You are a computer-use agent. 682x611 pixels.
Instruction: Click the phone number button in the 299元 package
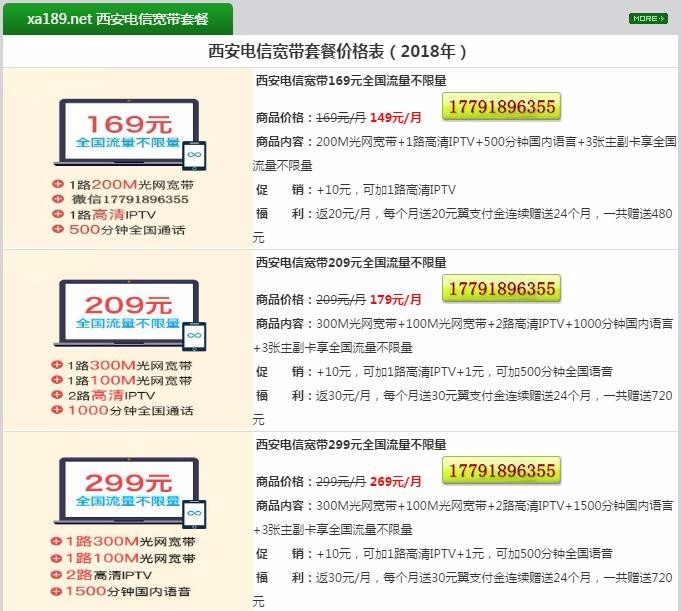tap(501, 470)
